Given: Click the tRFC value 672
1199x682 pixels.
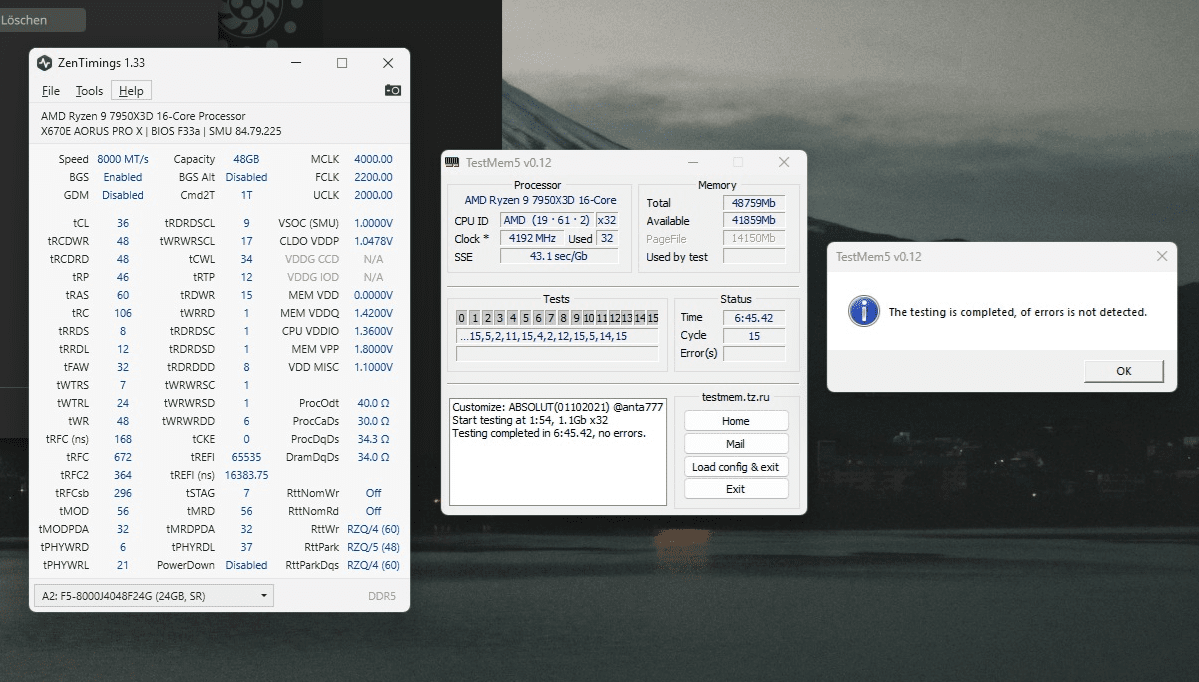Looking at the screenshot, I should coord(123,457).
